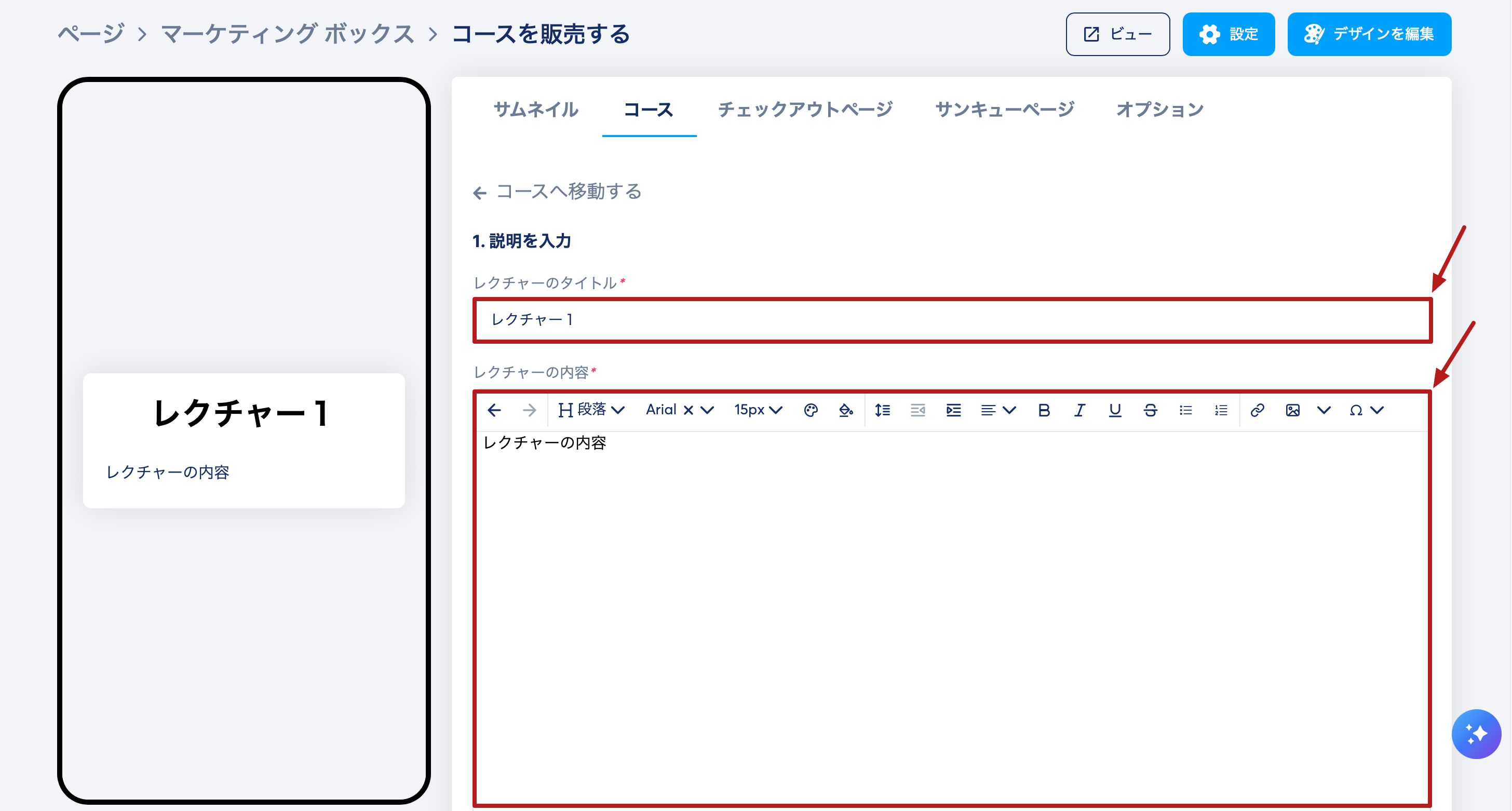
Task: Click the increase indent icon
Action: pyautogui.click(x=953, y=410)
